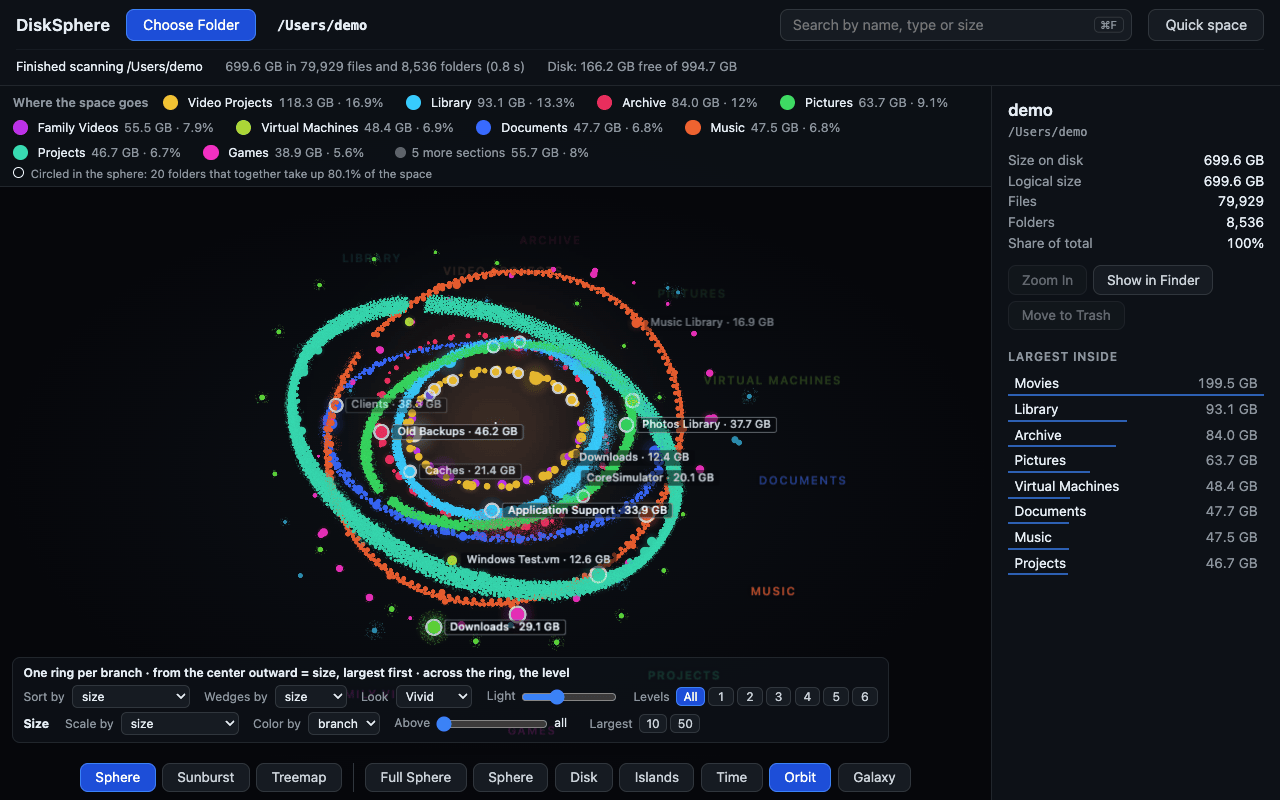Click the teal Projects legend dot

(x=21, y=153)
